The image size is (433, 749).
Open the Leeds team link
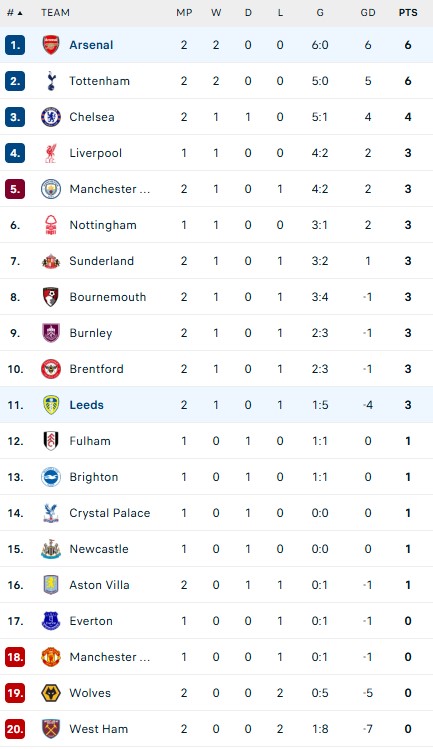87,405
